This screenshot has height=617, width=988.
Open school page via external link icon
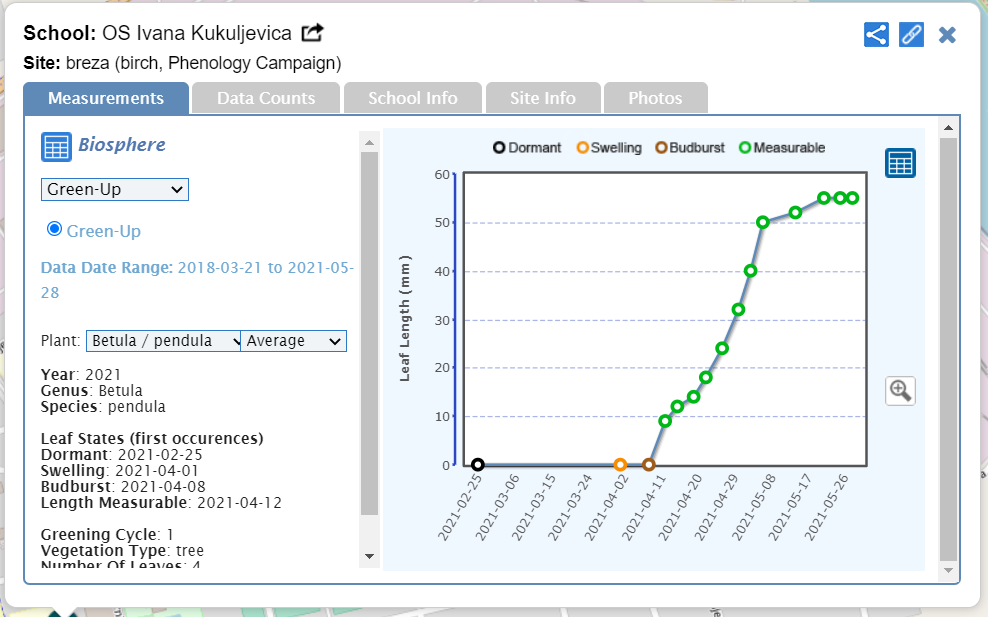coord(312,33)
